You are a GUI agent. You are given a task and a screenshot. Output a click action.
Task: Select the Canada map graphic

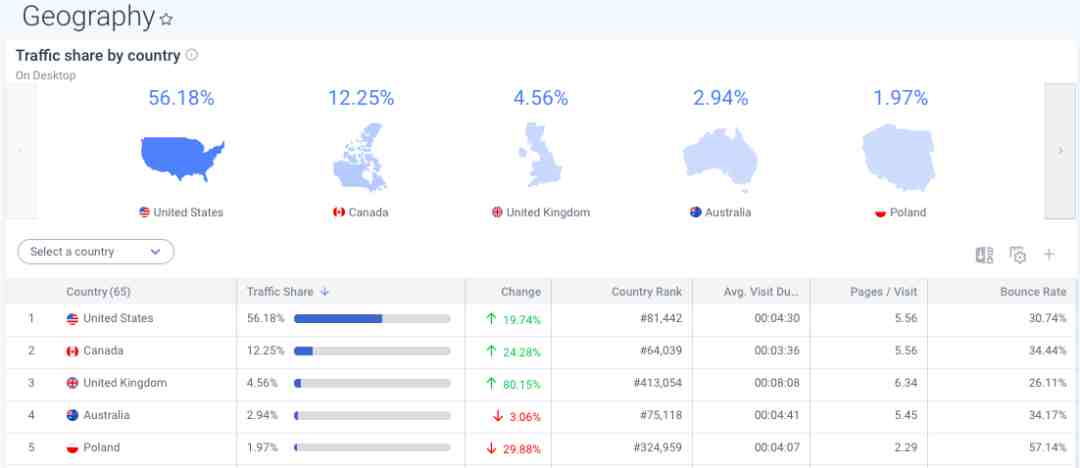pos(360,158)
